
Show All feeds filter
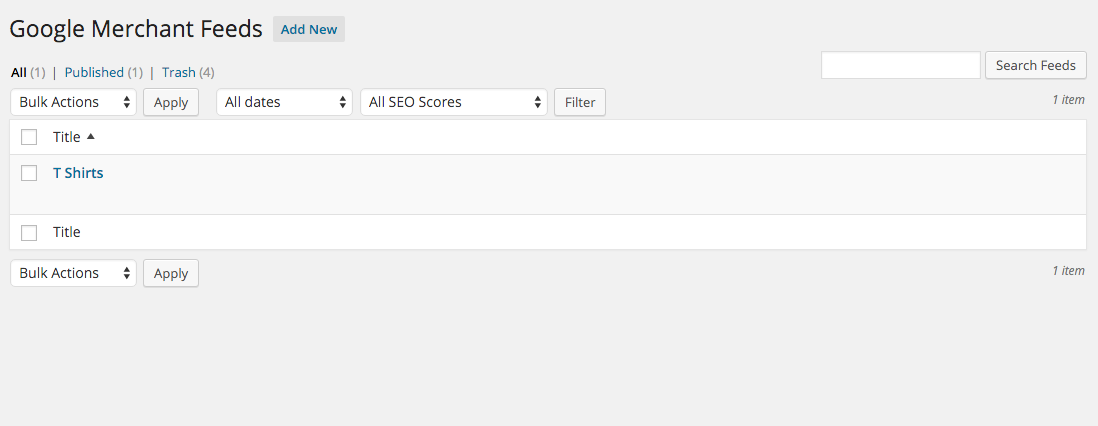19,72
